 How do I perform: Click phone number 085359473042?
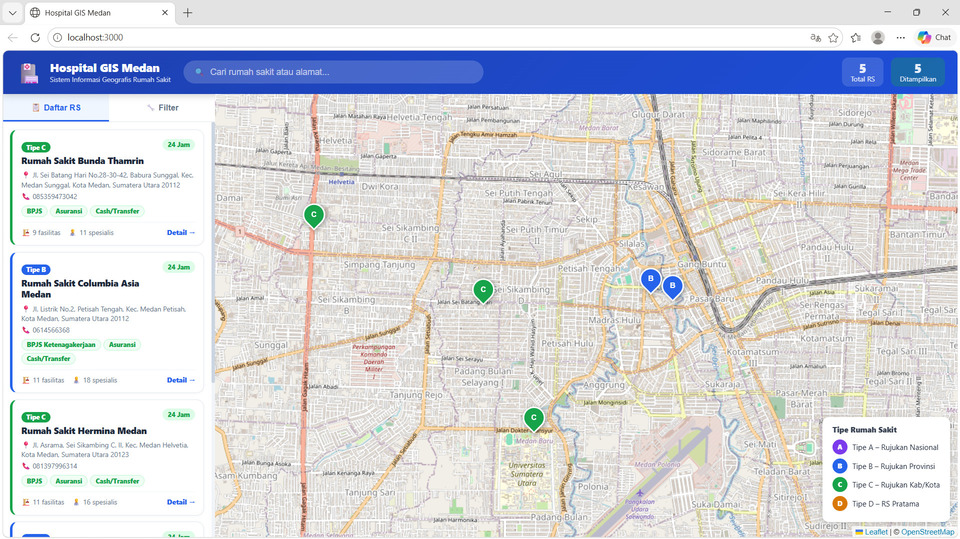click(x=54, y=197)
